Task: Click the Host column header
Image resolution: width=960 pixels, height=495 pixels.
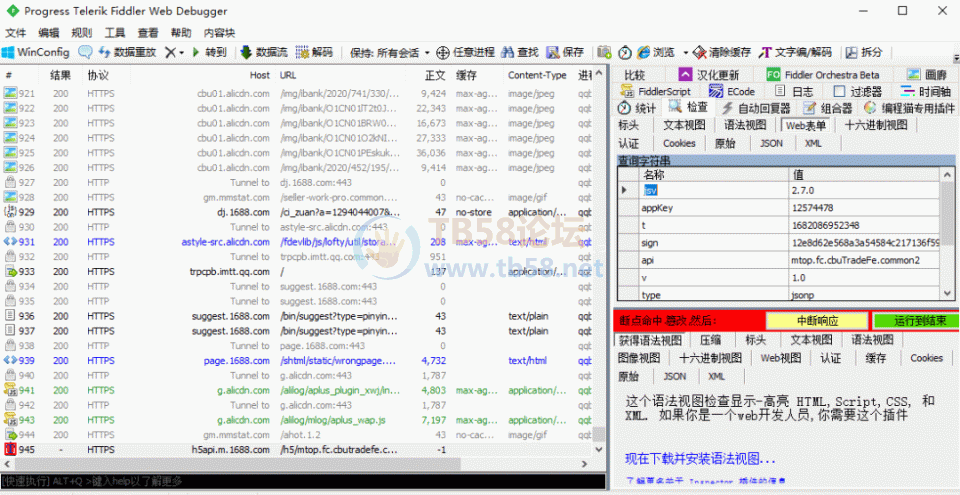Action: 260,75
